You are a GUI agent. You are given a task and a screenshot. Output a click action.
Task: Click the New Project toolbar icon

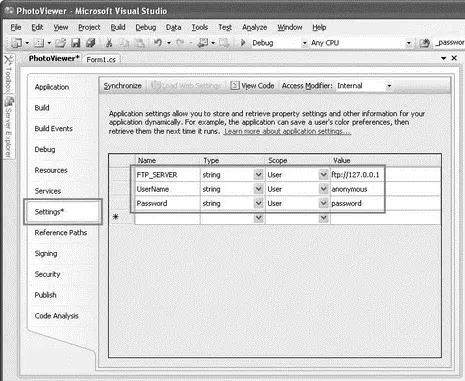tap(16, 43)
